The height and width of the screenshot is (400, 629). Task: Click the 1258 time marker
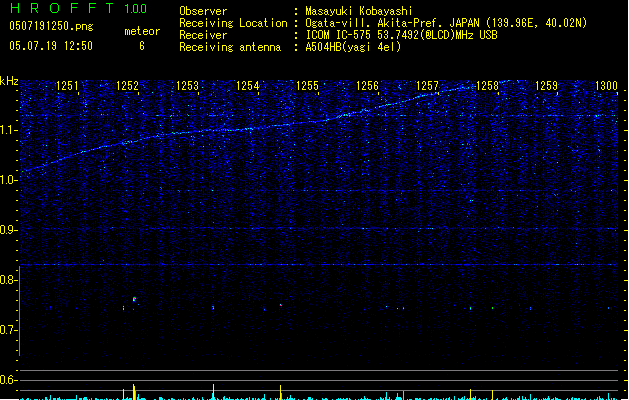(487, 87)
